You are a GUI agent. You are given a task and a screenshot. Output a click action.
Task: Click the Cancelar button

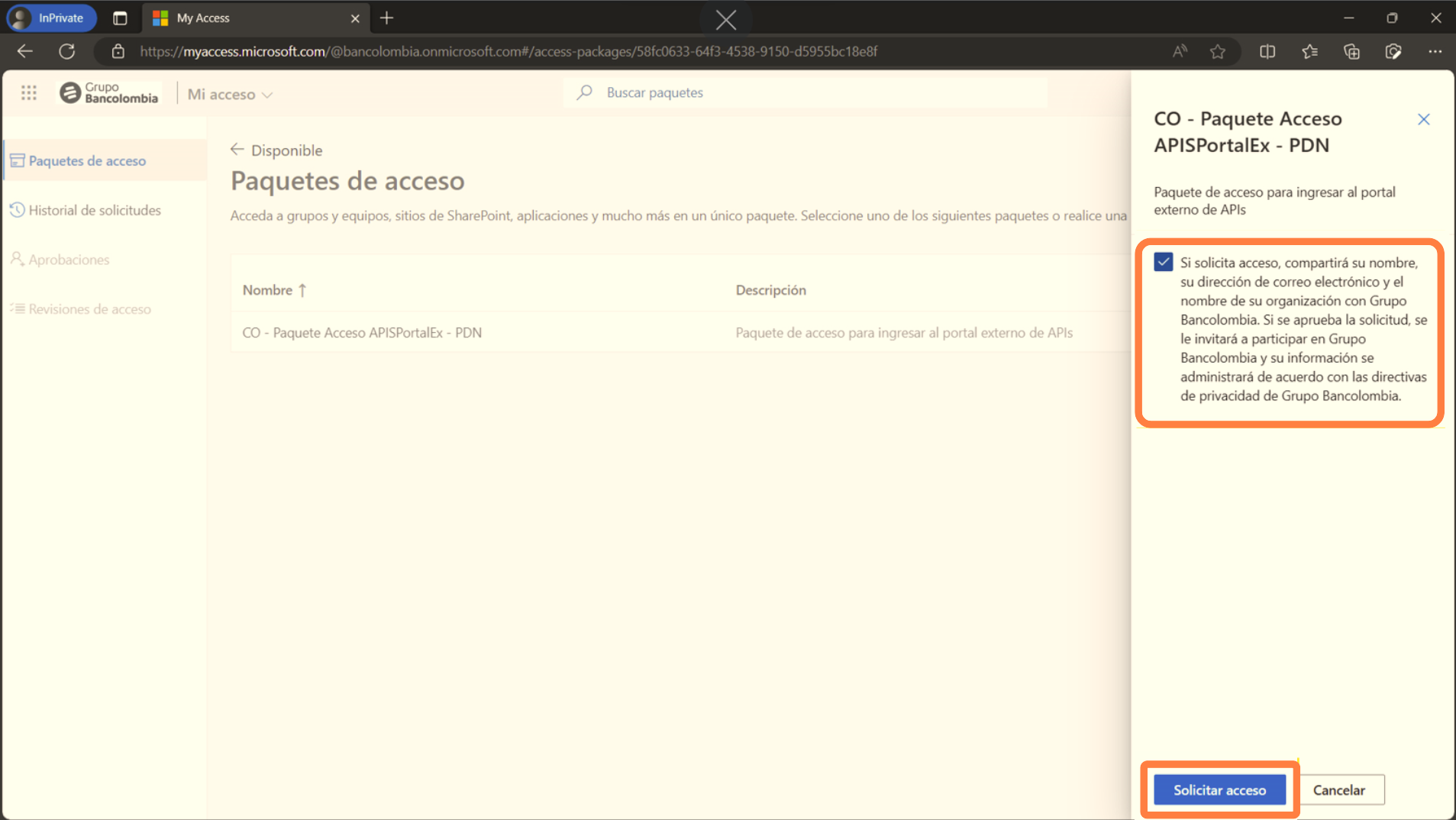click(x=1338, y=789)
